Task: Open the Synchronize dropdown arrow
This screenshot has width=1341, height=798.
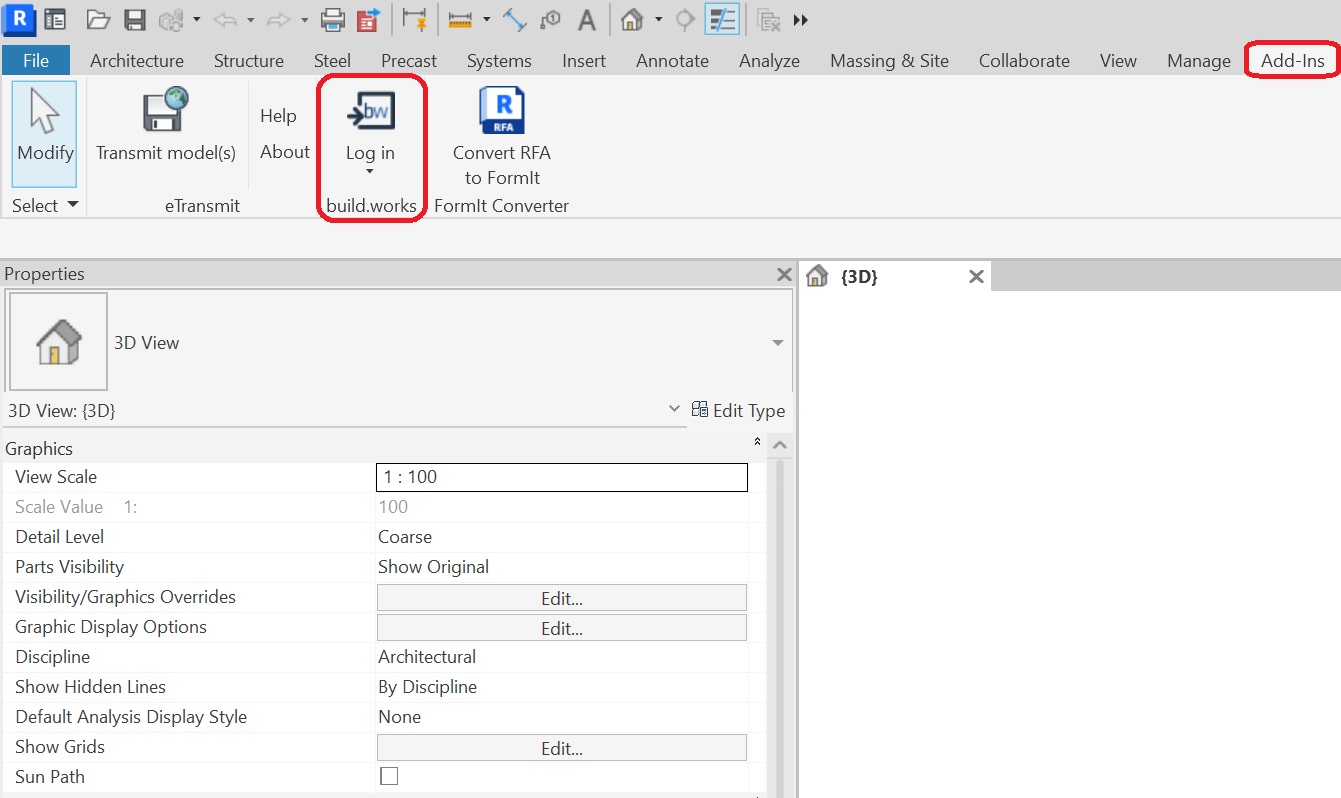Action: click(197, 20)
